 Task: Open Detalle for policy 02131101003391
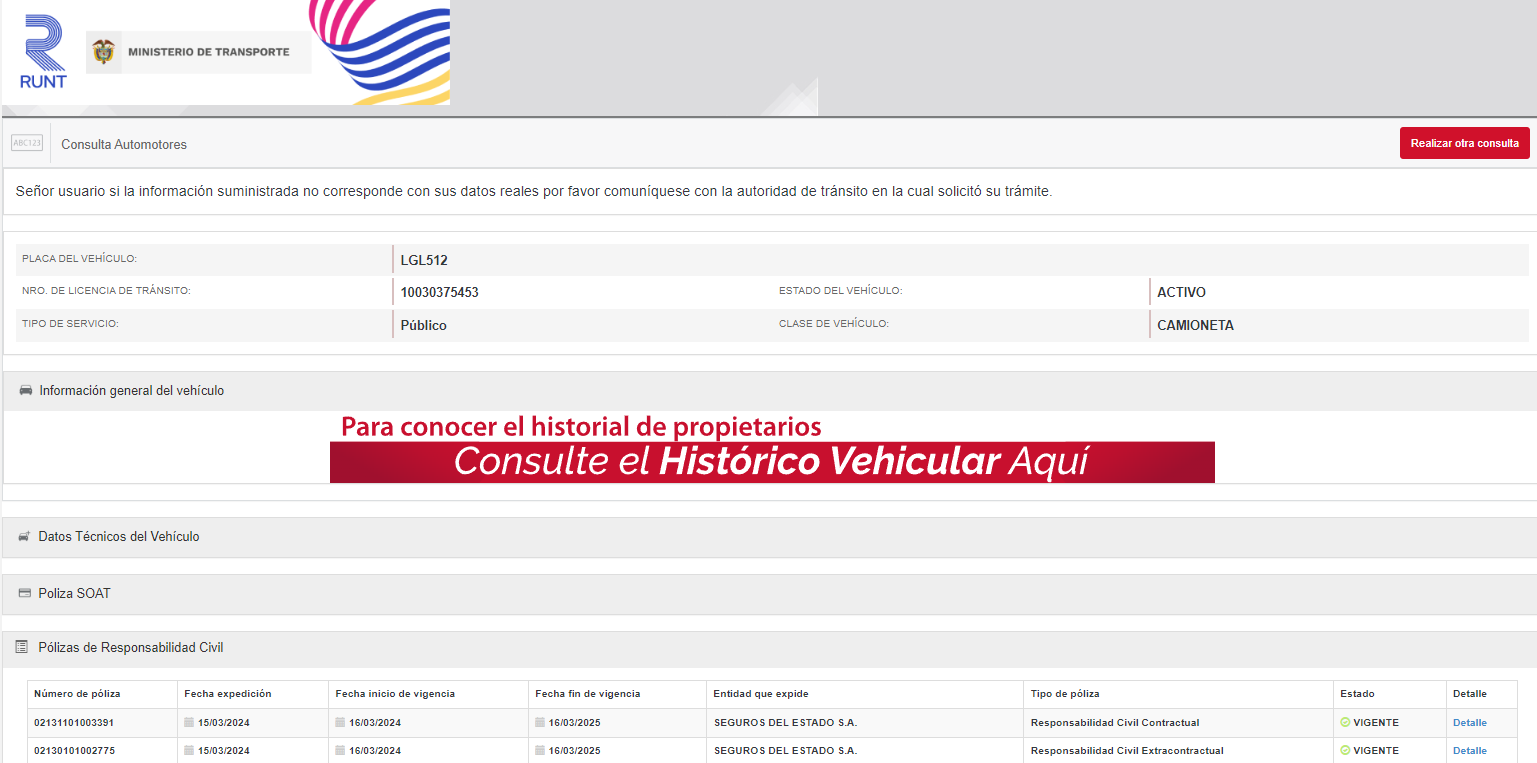(1469, 722)
